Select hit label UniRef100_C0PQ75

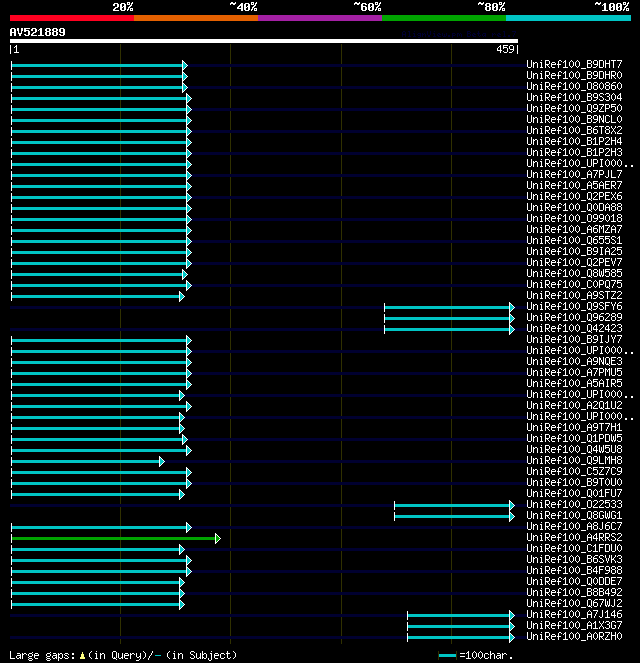574,284
